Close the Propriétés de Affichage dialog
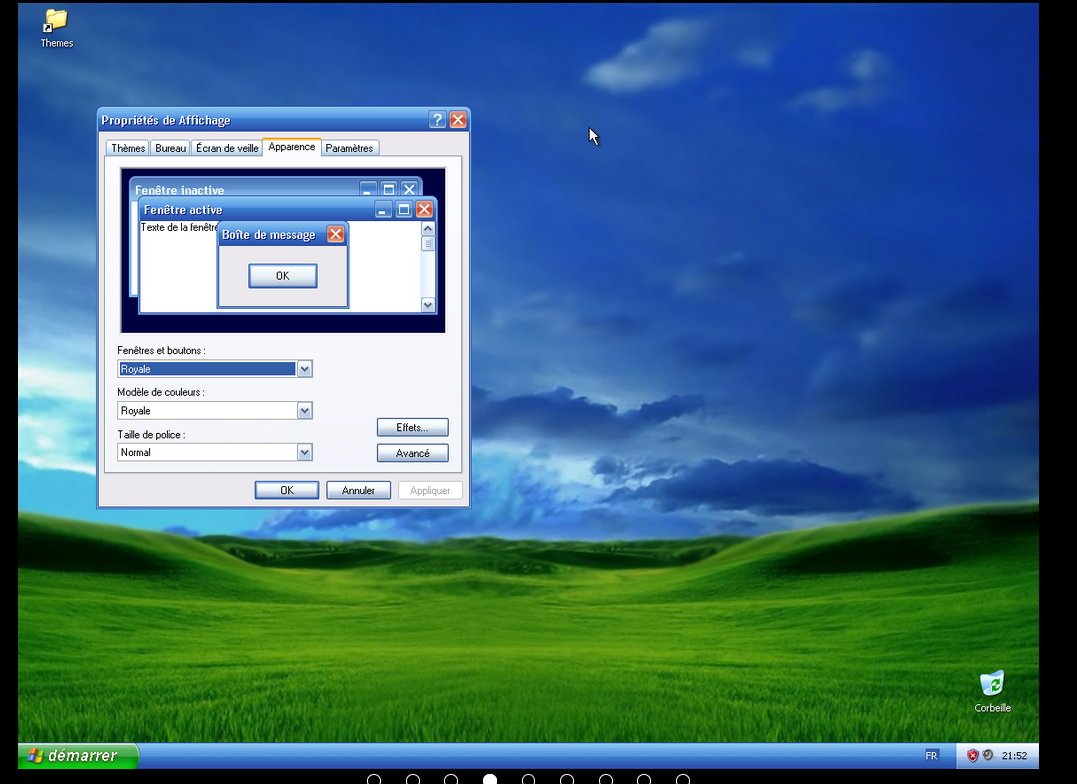The width and height of the screenshot is (1077, 784). point(458,120)
